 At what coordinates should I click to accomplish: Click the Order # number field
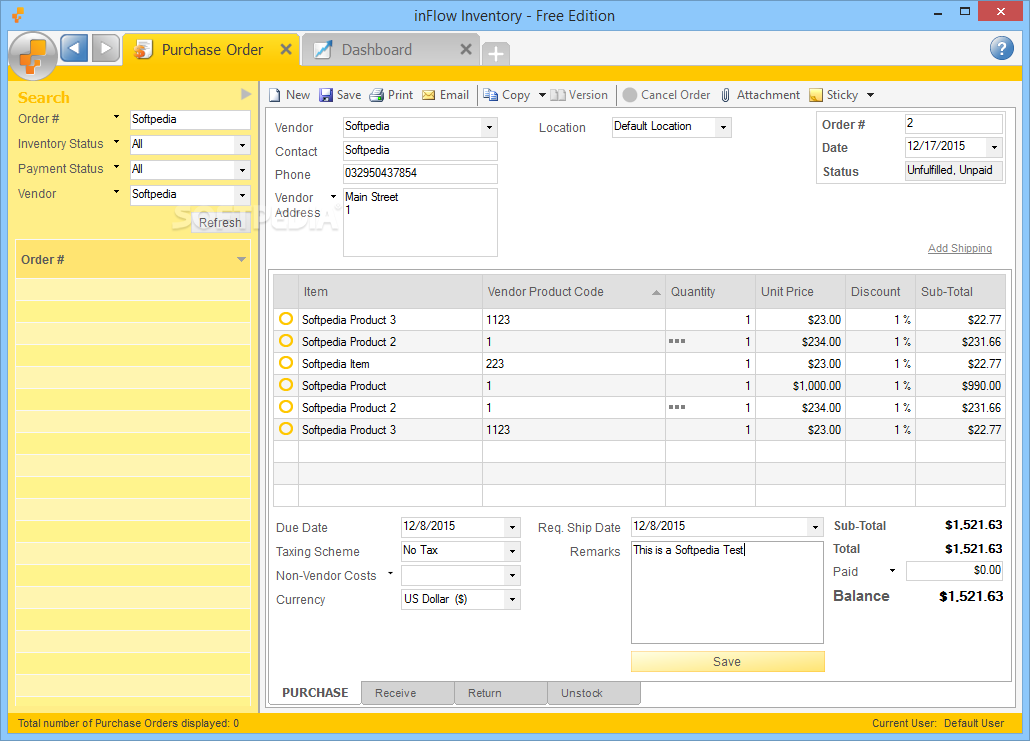pyautogui.click(x=953, y=124)
